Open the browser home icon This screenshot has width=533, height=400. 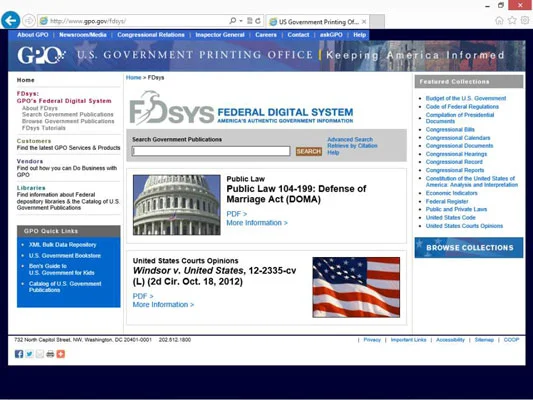[499, 21]
